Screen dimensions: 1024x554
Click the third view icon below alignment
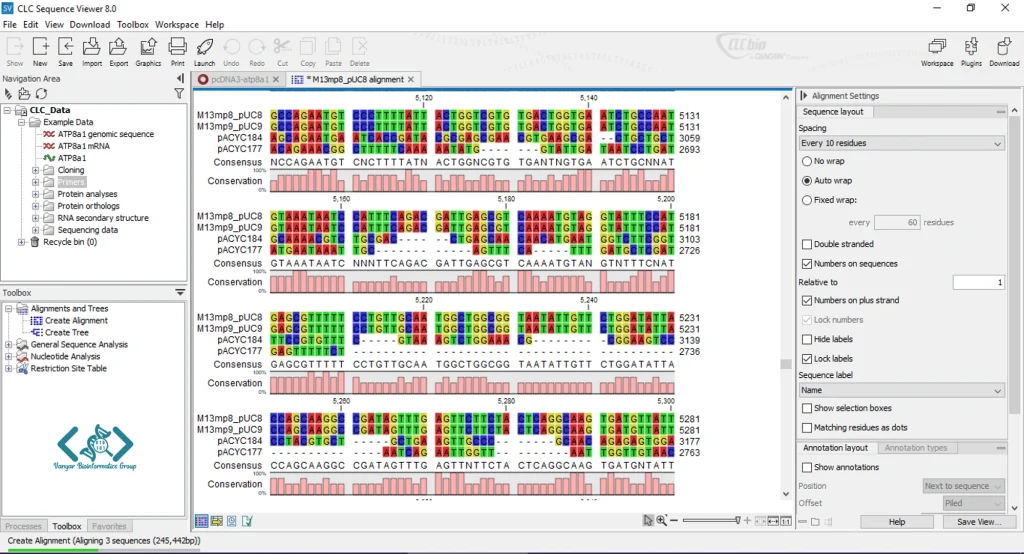[x=232, y=521]
